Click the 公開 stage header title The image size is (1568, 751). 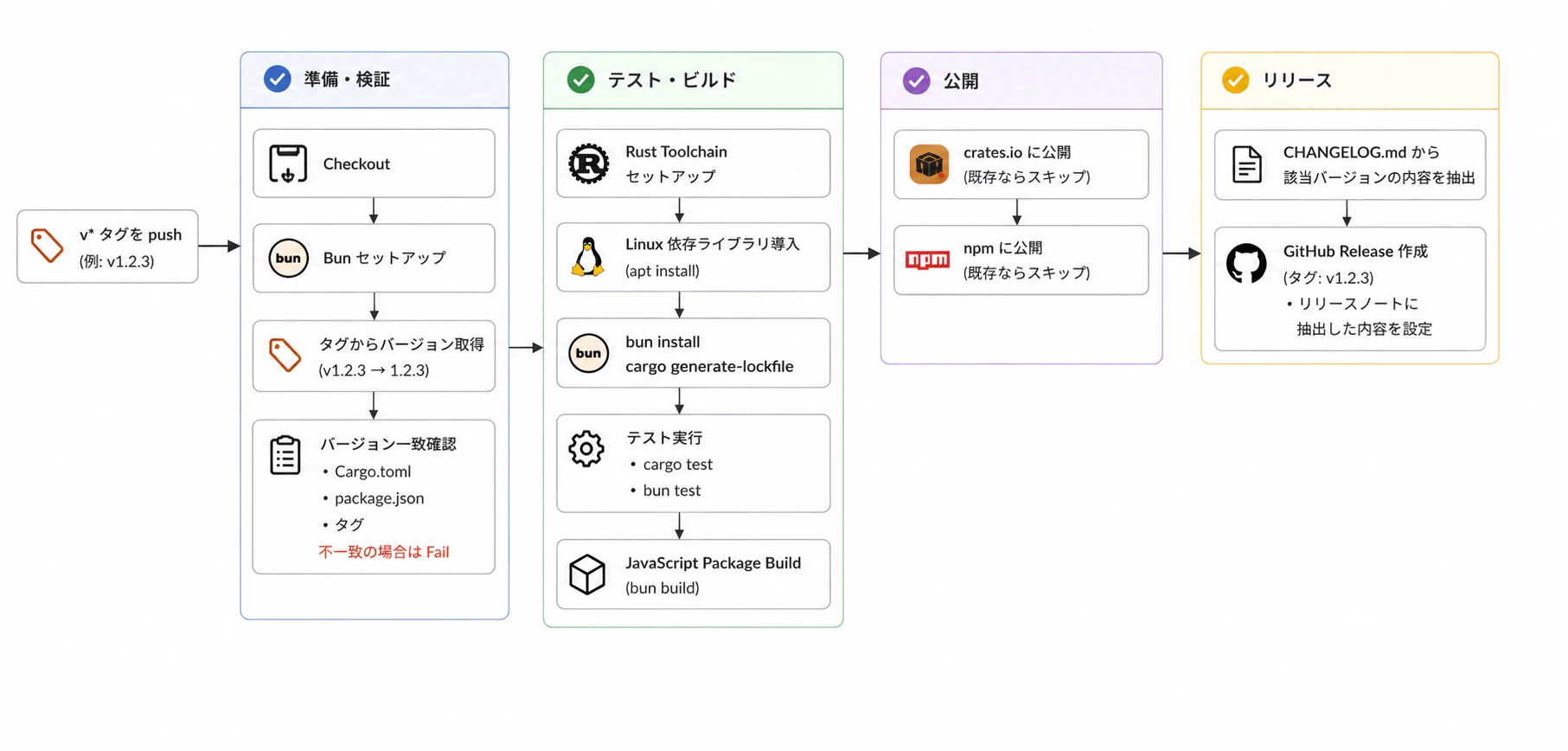tap(961, 80)
